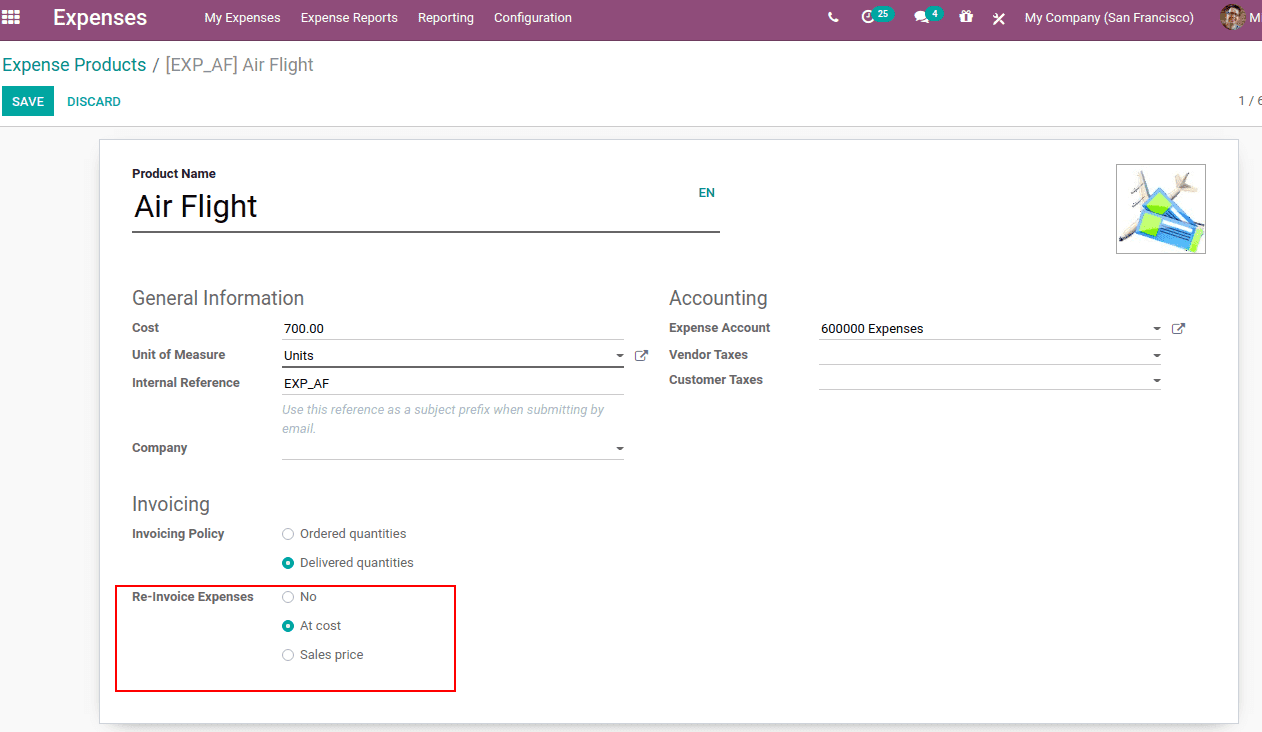Open My Expenses menu
1262x732 pixels.
(242, 18)
